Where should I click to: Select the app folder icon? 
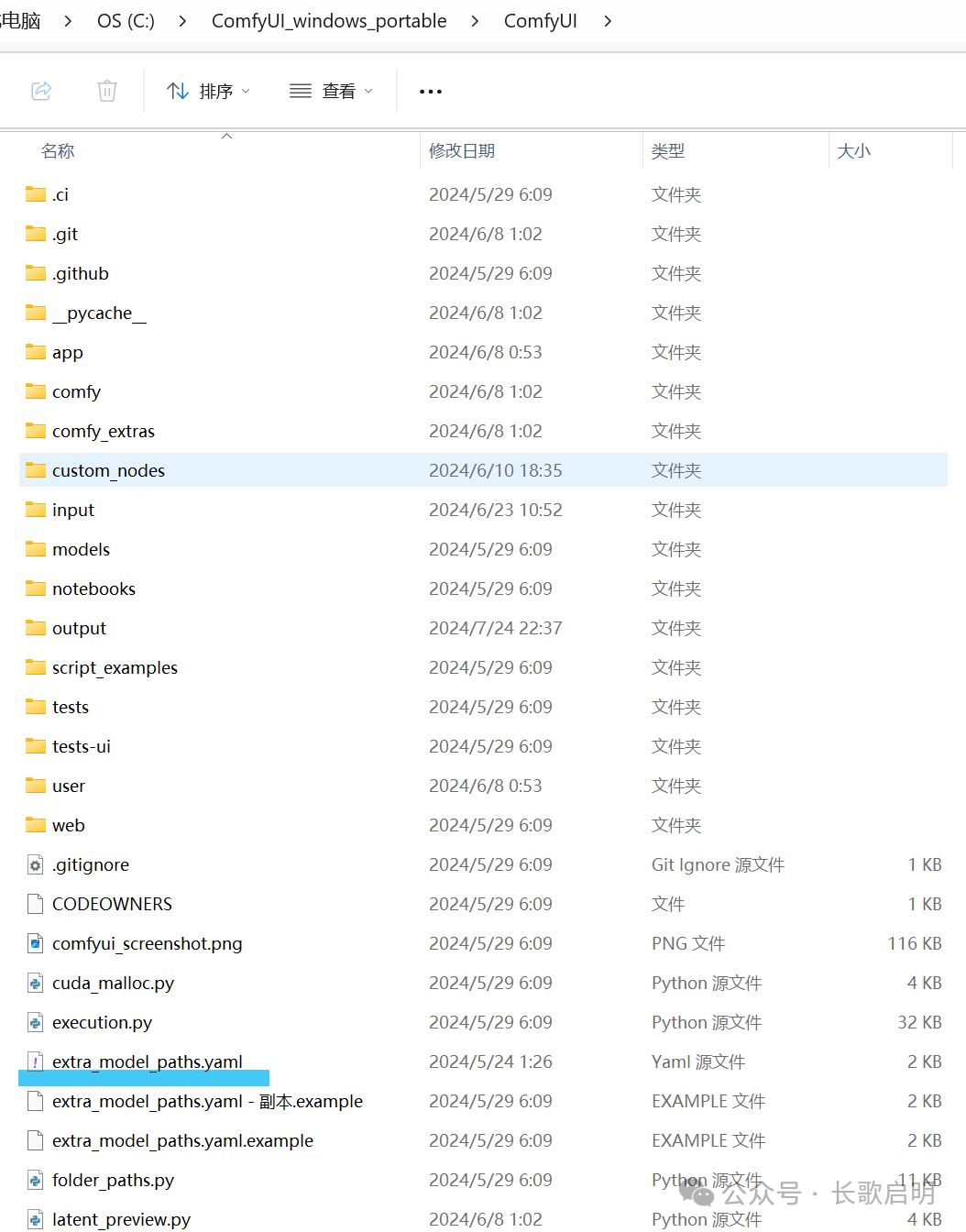(36, 352)
